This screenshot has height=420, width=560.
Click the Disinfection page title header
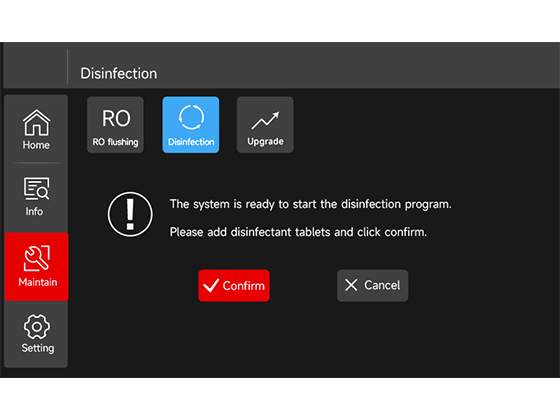coord(119,74)
